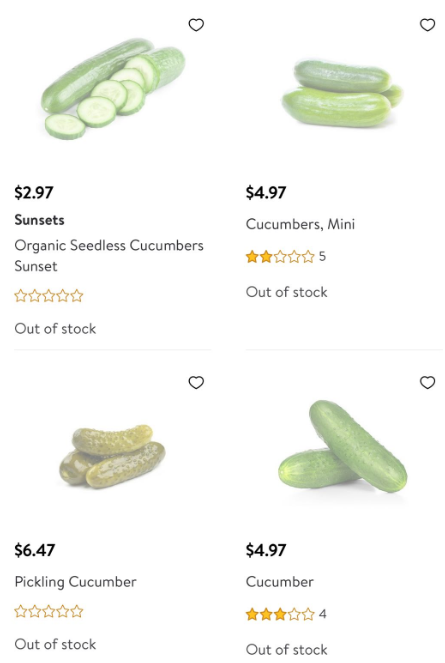
Task: Favorite the Organic Seedless Cucumbers heart icon
Action: pyautogui.click(x=196, y=25)
